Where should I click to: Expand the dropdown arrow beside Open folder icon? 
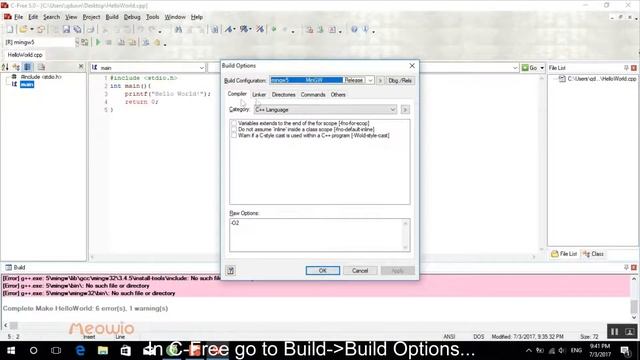click(32, 29)
